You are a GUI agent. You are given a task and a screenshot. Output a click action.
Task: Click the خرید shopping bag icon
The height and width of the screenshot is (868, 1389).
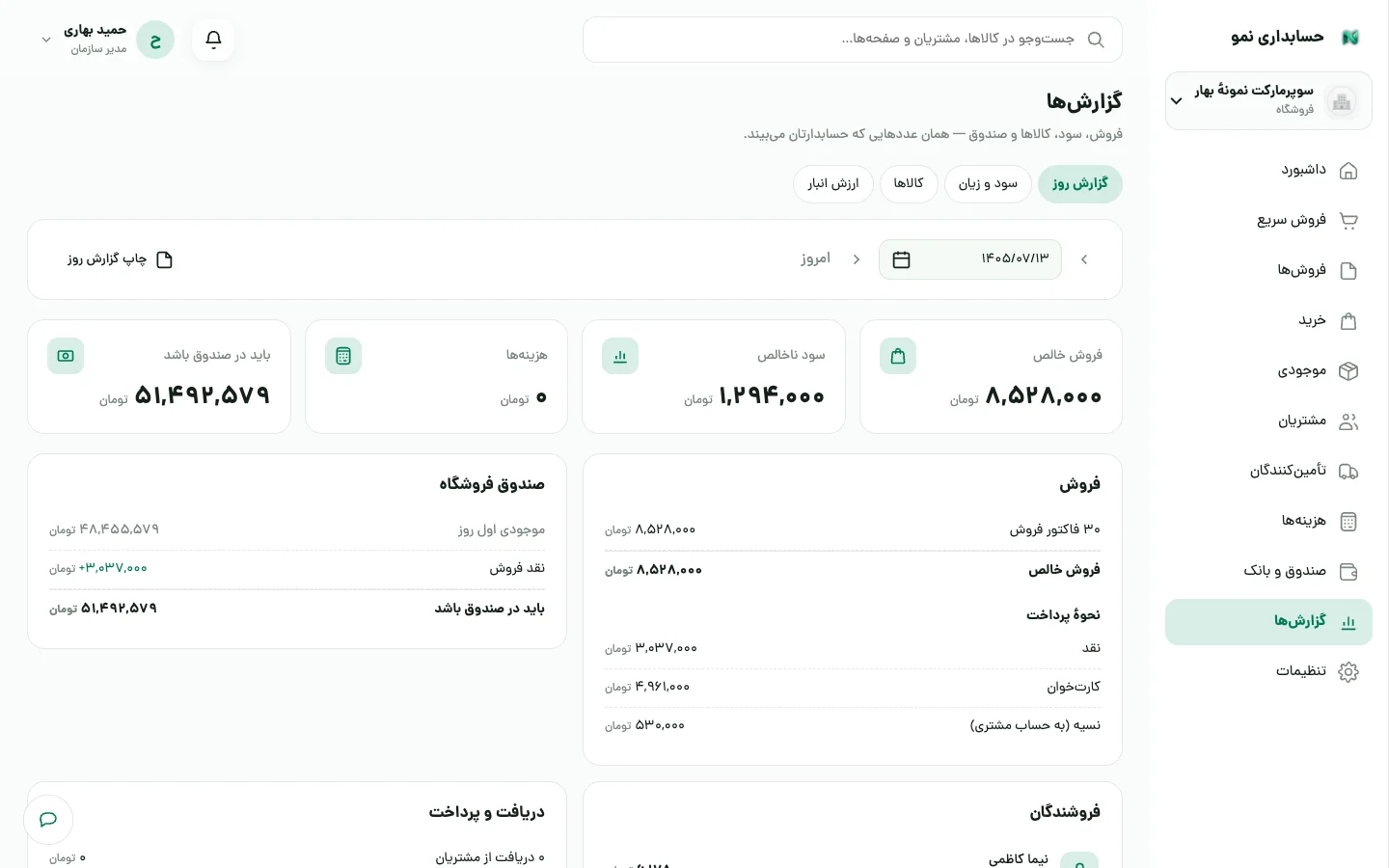(1348, 321)
